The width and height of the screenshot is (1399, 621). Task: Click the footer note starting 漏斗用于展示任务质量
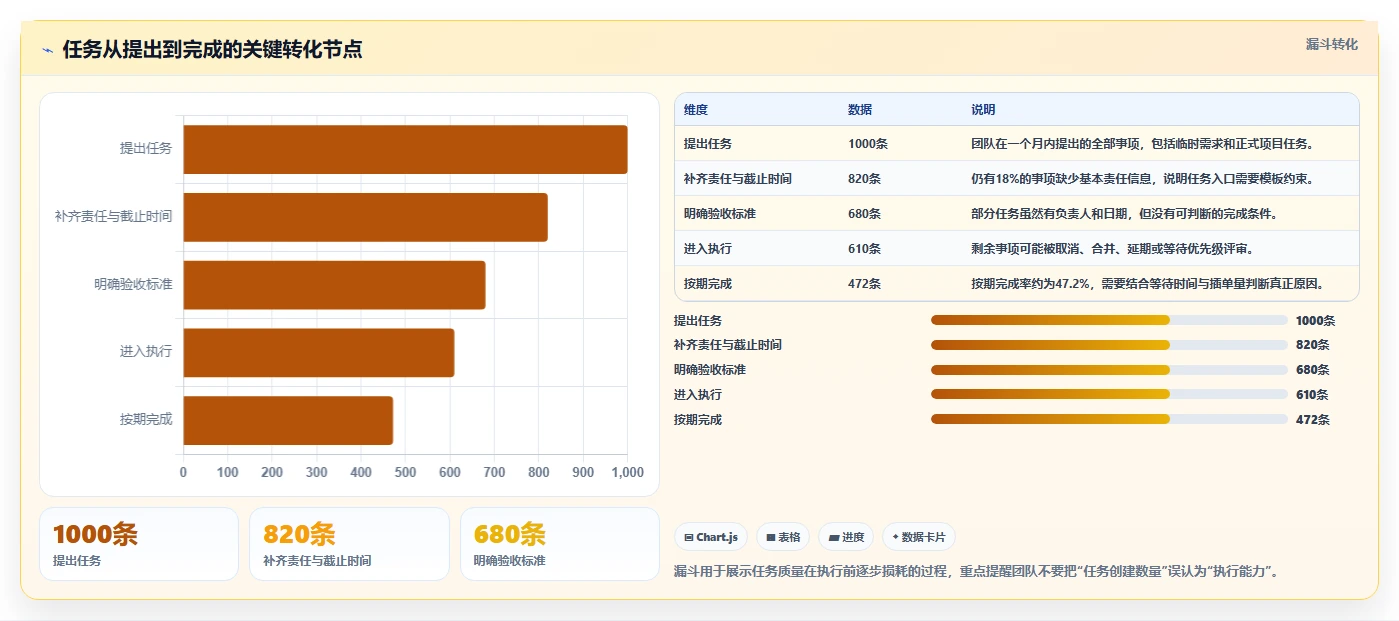[976, 572]
